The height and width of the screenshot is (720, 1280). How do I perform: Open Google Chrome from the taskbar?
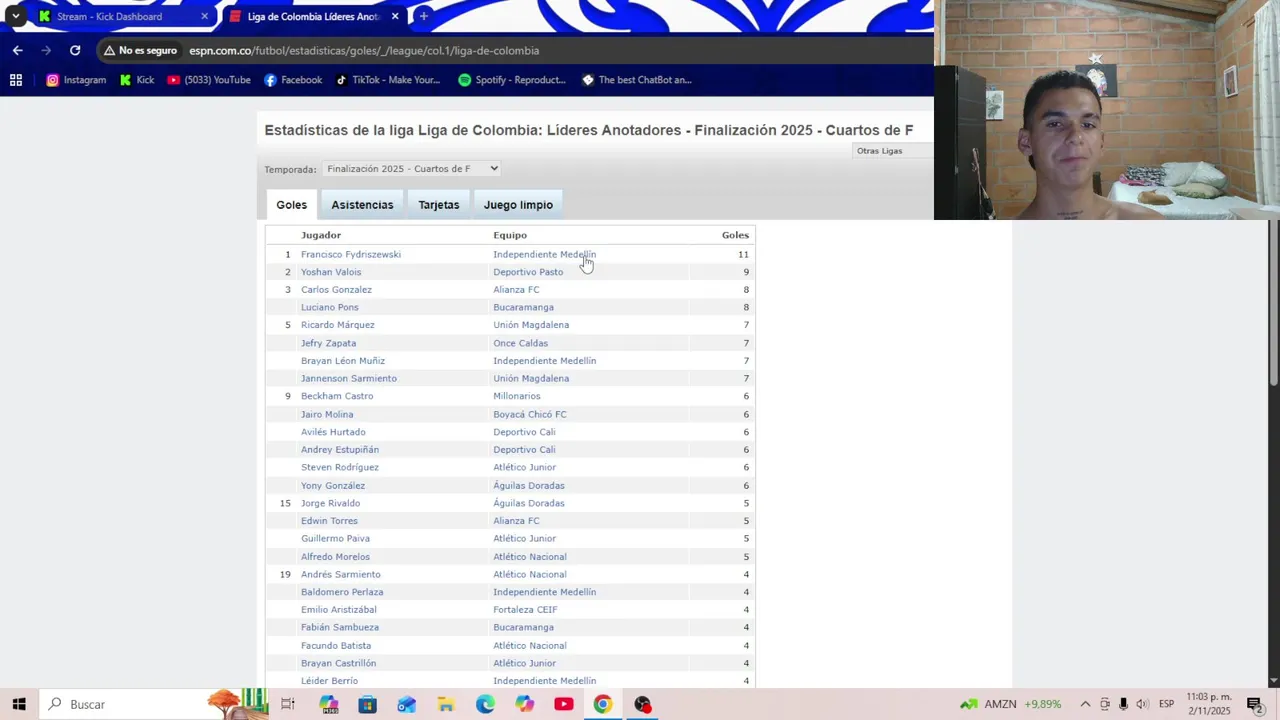[603, 704]
